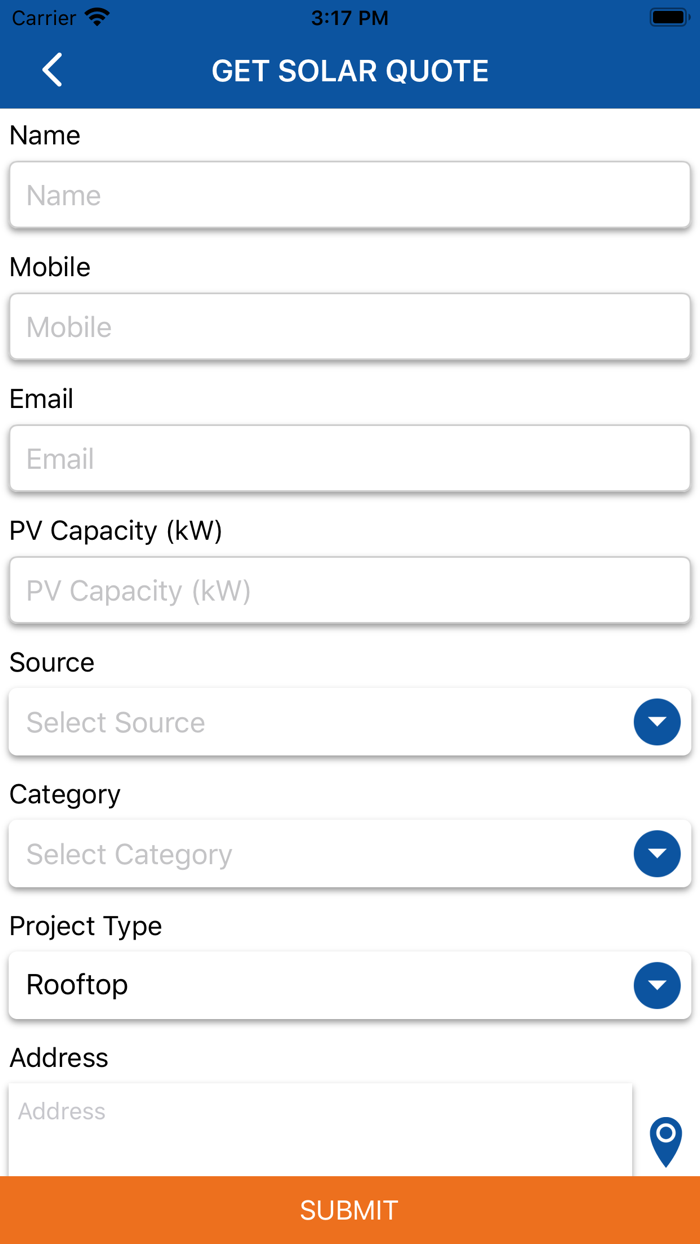Tap the location pin beside Address
This screenshot has width=700, height=1244.
click(x=666, y=1141)
